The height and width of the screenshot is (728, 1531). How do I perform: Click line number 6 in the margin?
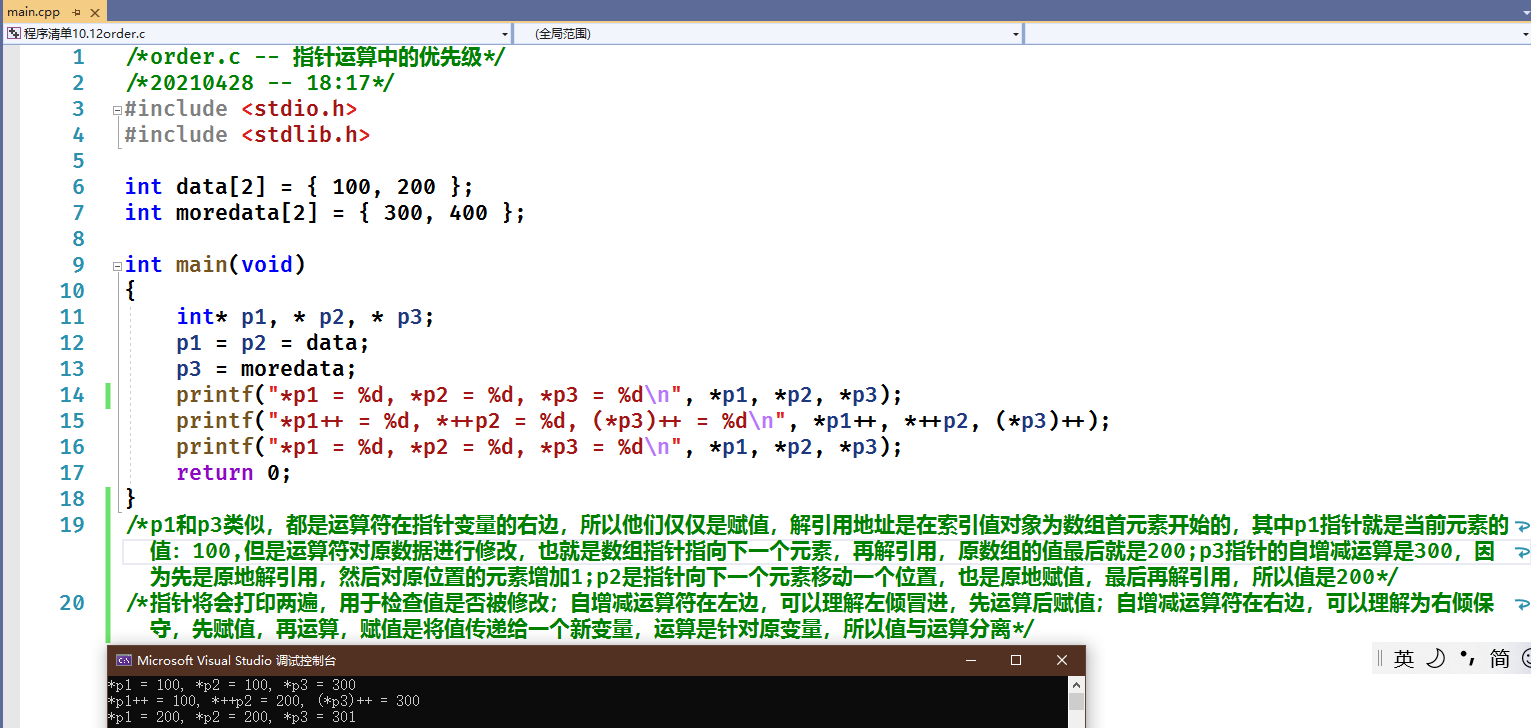pos(78,187)
